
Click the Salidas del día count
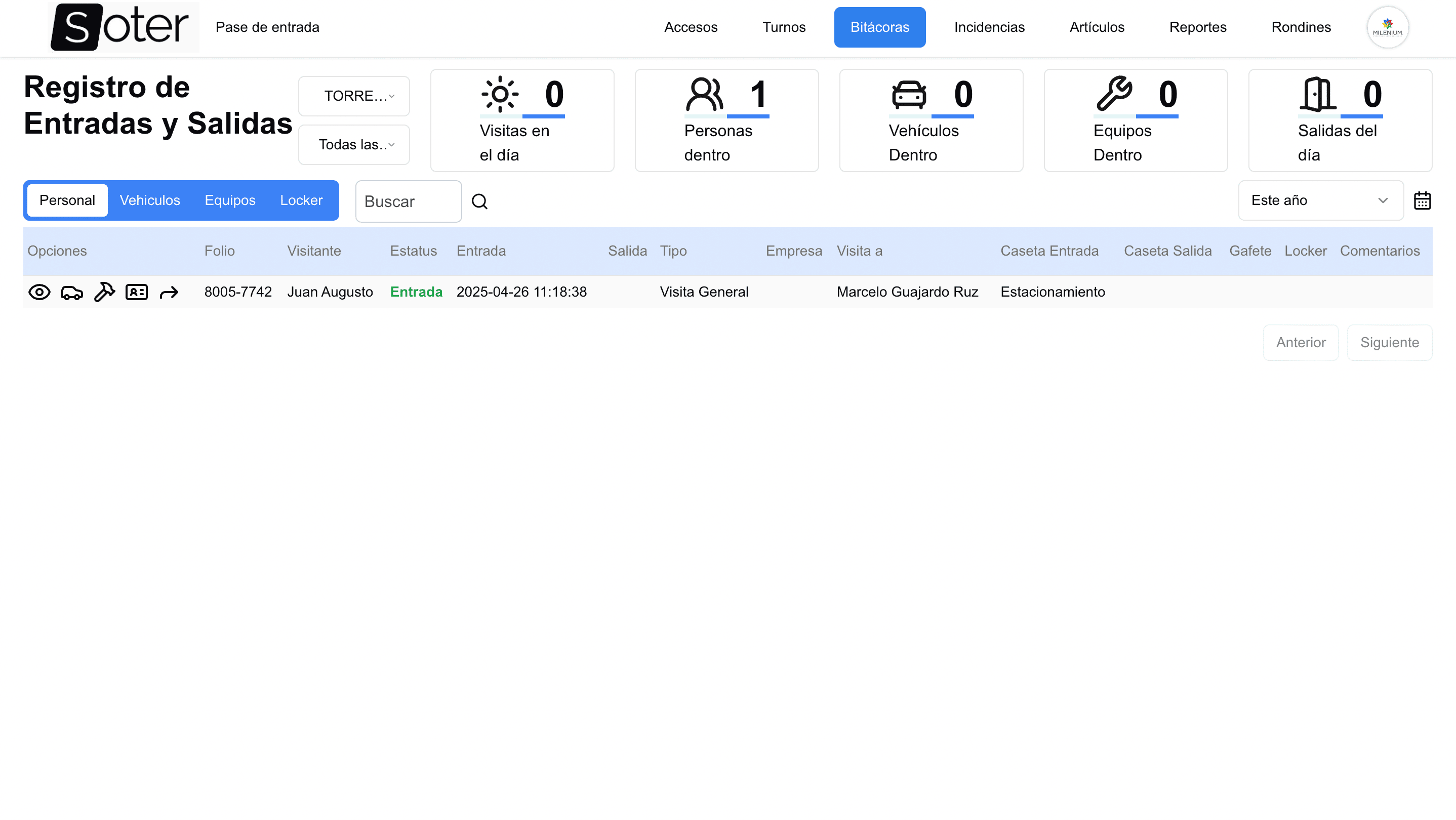pyautogui.click(x=1372, y=94)
